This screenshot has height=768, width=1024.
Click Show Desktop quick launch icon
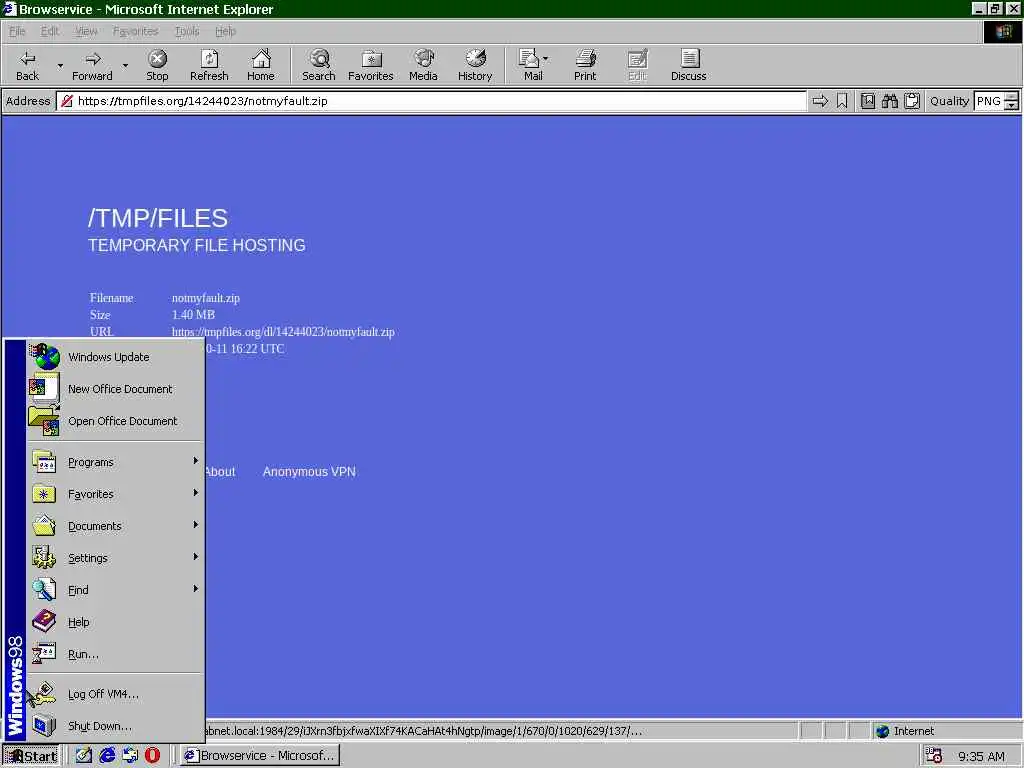tap(84, 756)
